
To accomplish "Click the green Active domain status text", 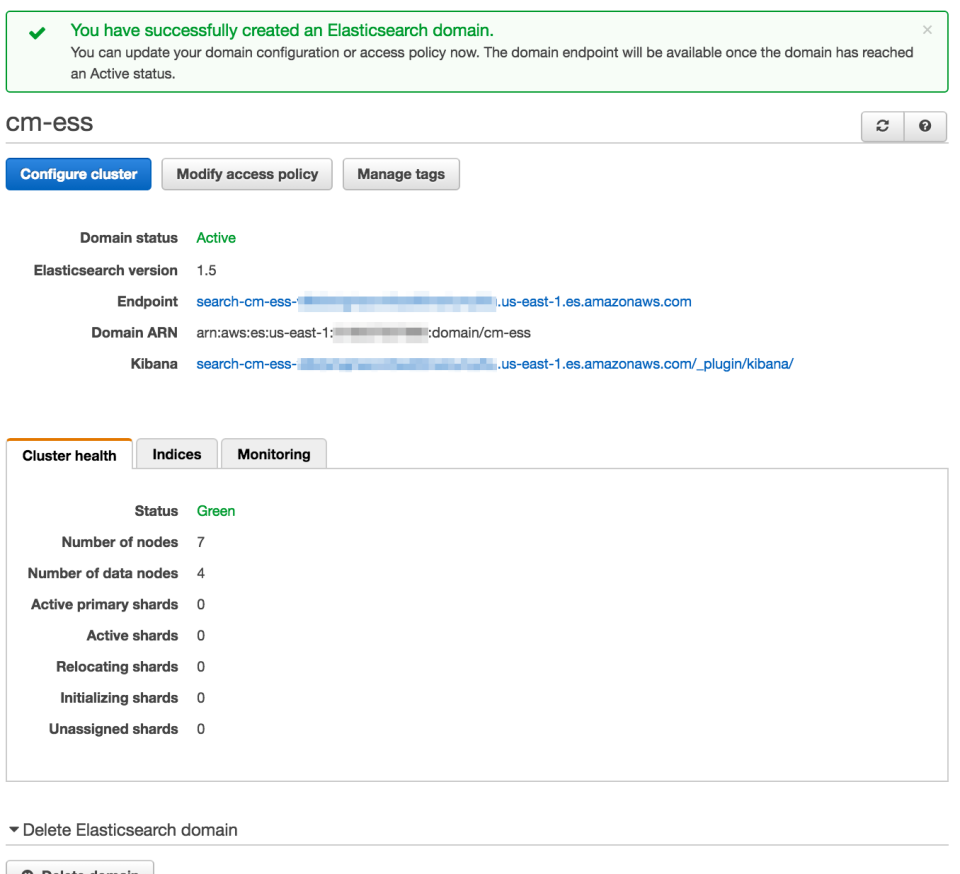I will [216, 238].
